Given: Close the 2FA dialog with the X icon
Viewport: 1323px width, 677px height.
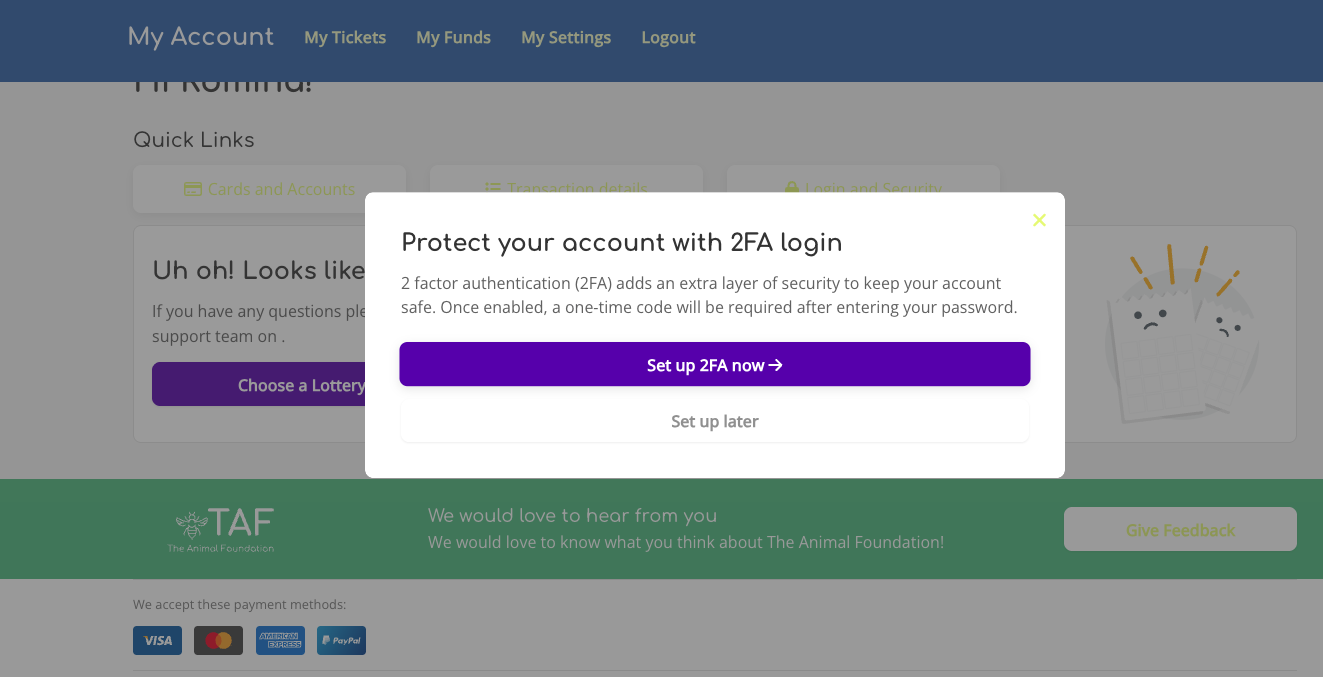Looking at the screenshot, I should [x=1039, y=220].
